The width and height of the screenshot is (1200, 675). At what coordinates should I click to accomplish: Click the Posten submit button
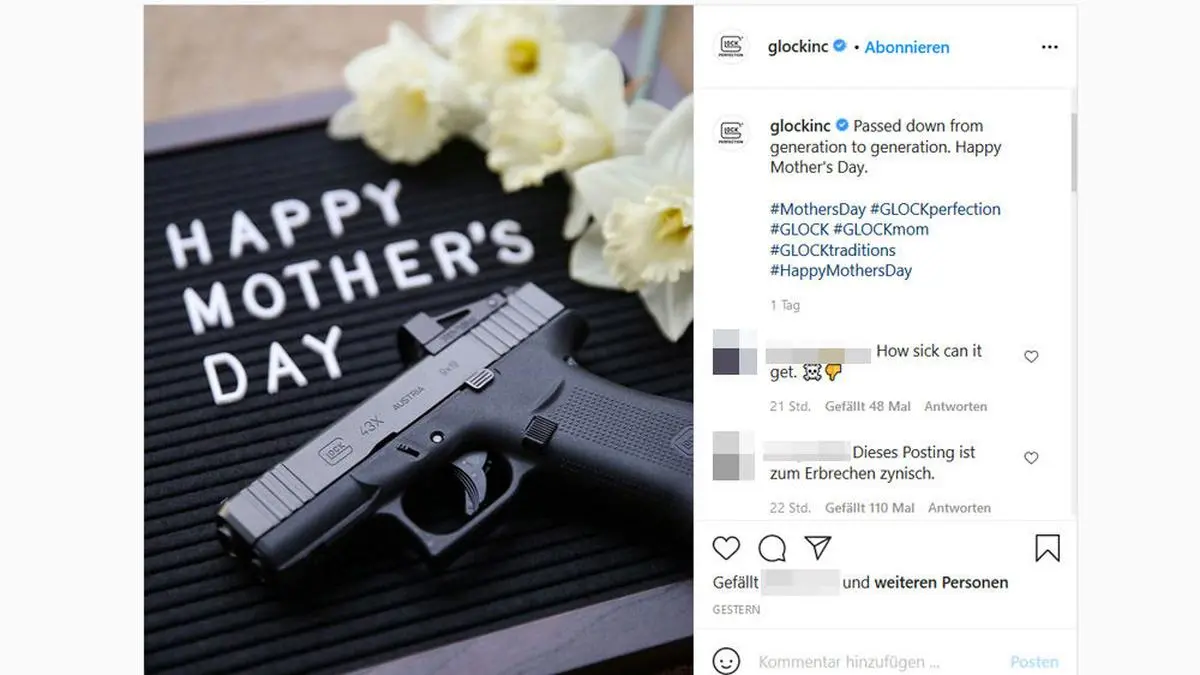[x=1034, y=662]
